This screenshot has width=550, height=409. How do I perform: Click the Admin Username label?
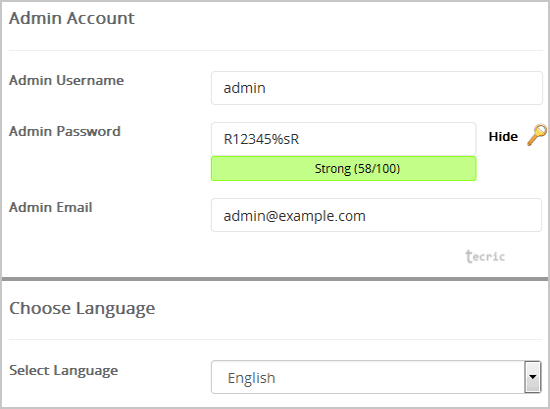[66, 80]
